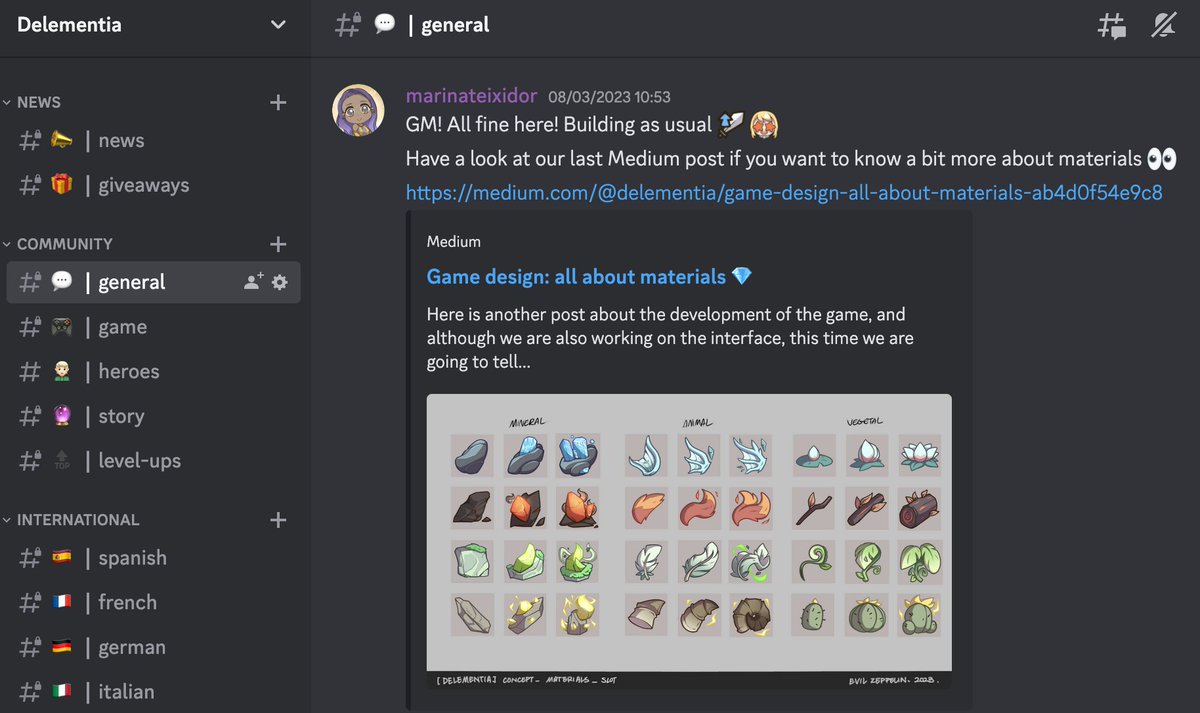Mute channel with the crossed bell icon
Viewport: 1200px width, 713px height.
coord(1163,27)
